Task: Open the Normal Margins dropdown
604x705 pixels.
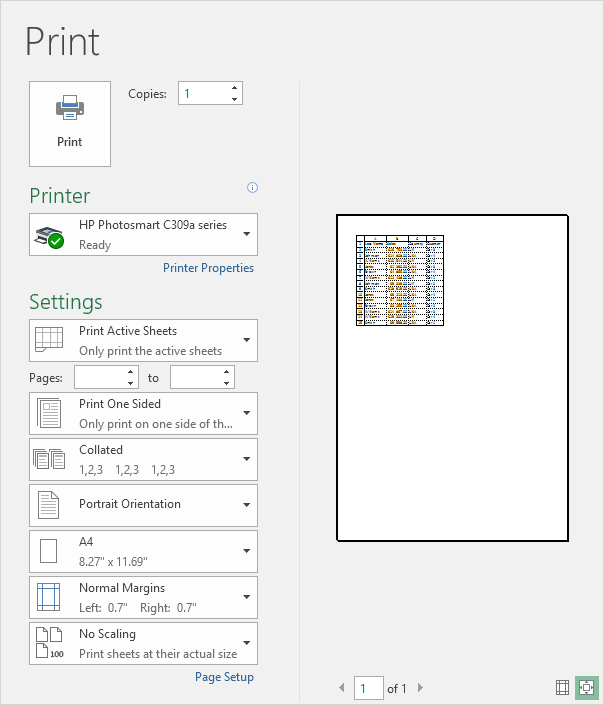Action: pos(143,598)
